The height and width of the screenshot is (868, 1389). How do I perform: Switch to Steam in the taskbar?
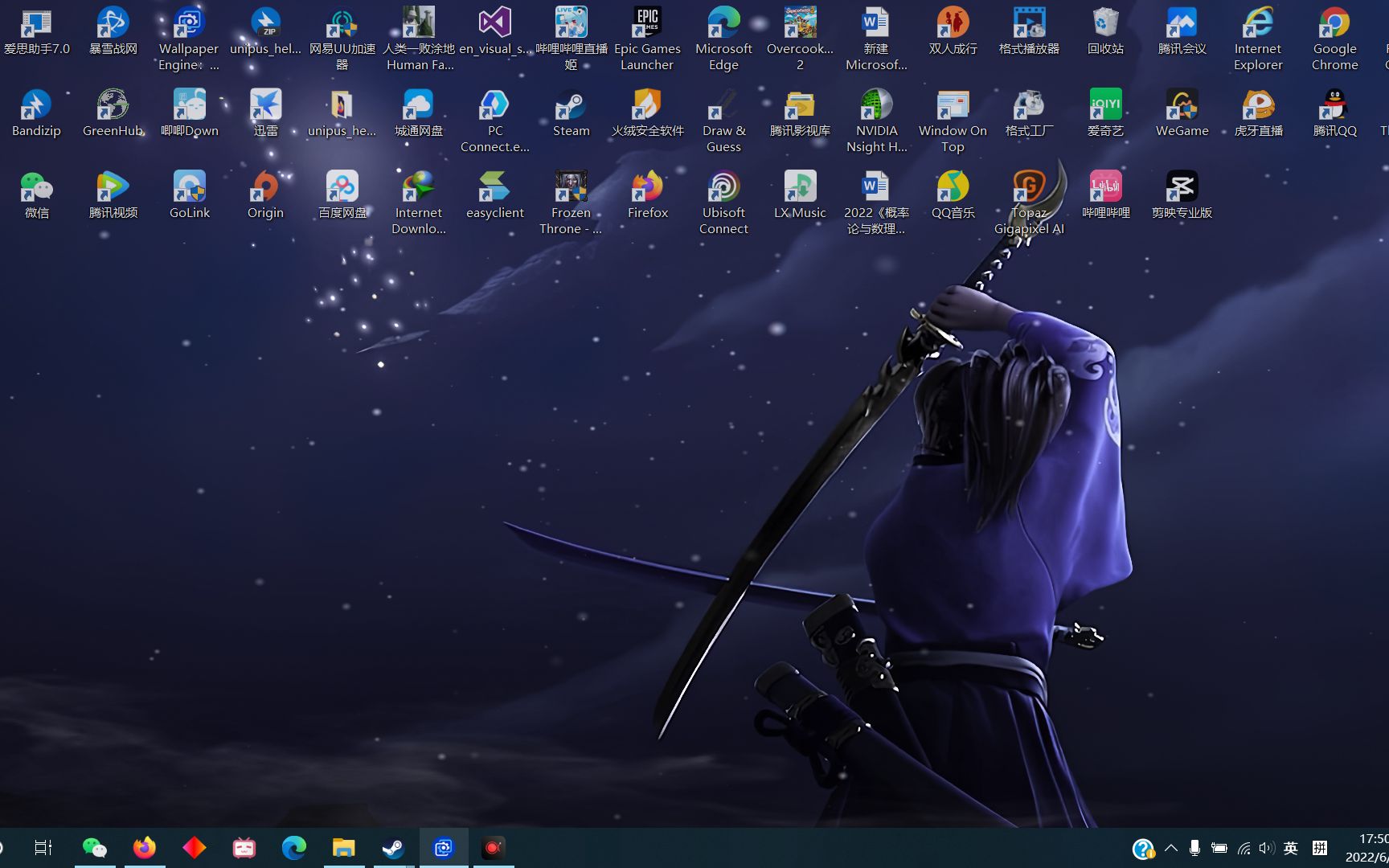coord(394,848)
